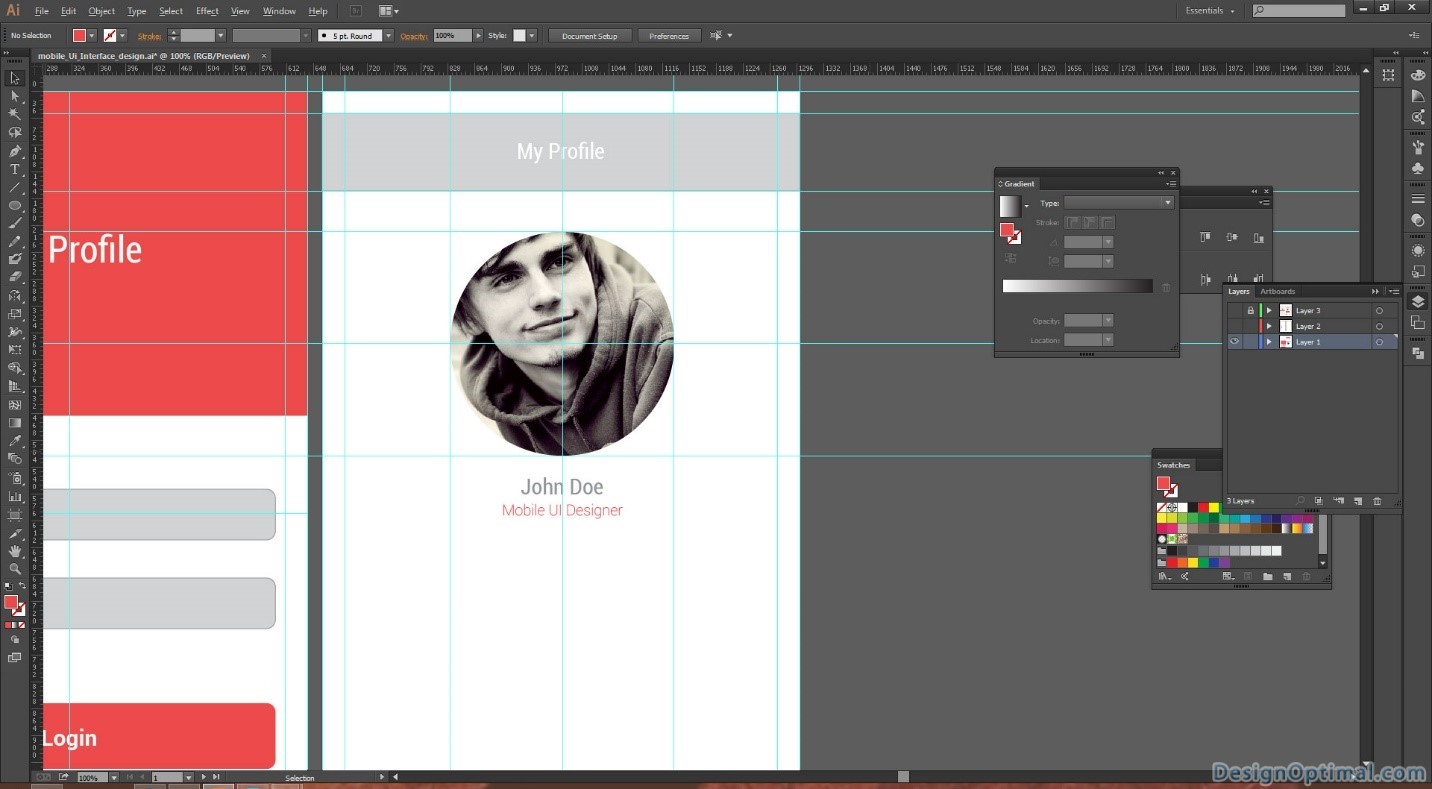Select the Column Graph tool
This screenshot has width=1432, height=789.
[x=15, y=496]
